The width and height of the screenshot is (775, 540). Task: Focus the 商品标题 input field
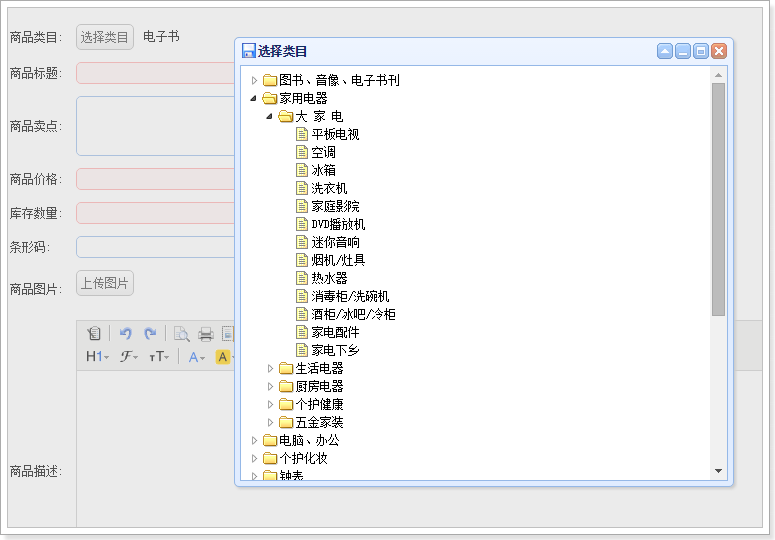click(x=155, y=73)
